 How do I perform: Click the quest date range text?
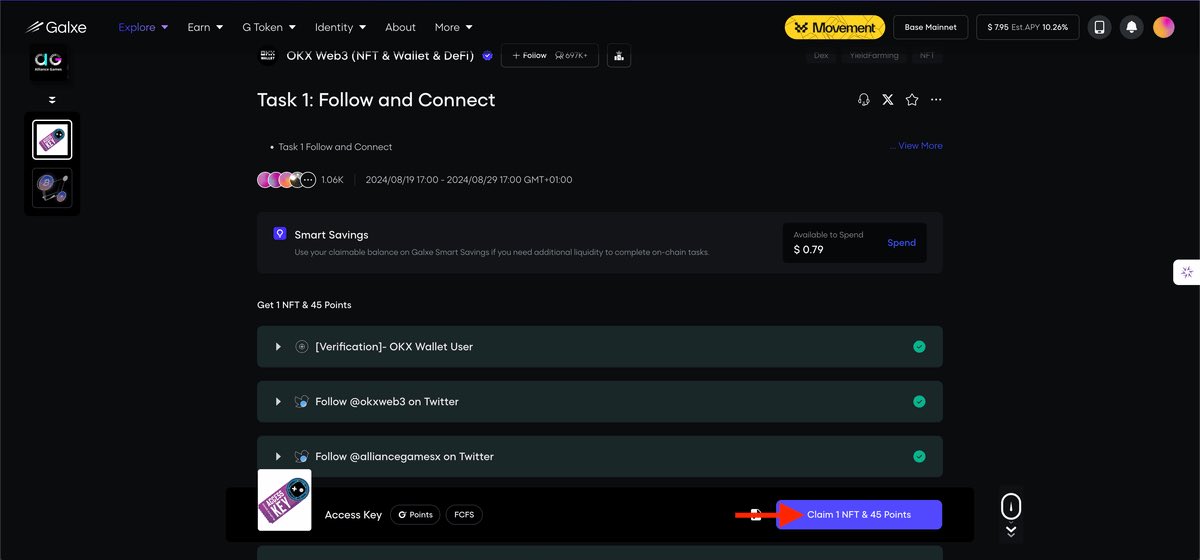(x=469, y=180)
